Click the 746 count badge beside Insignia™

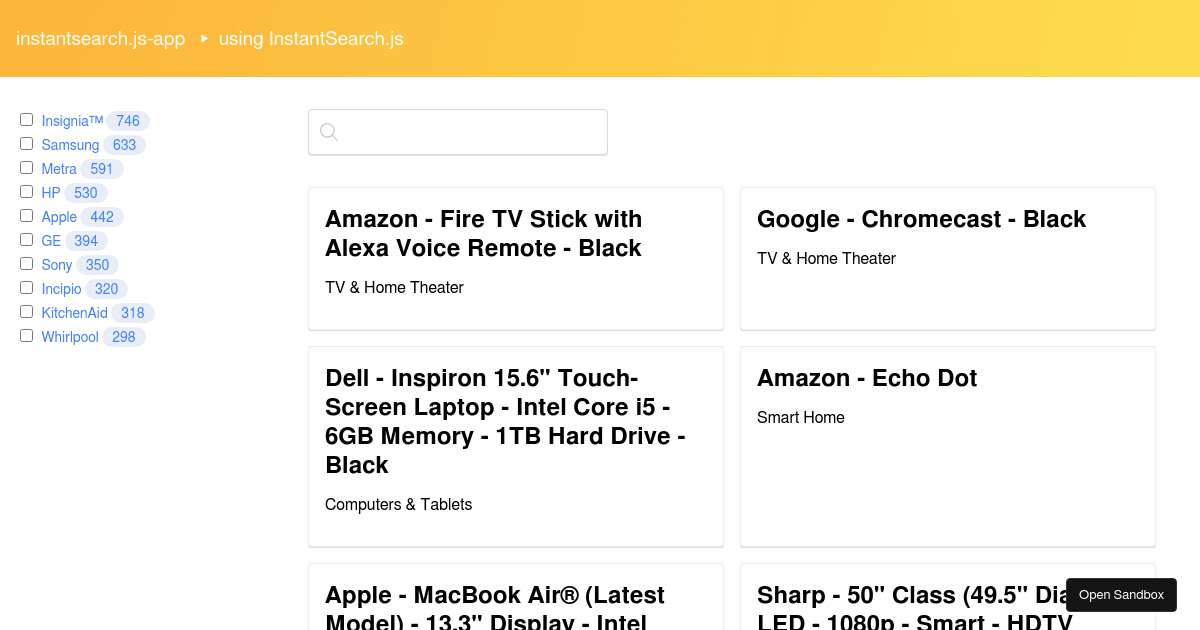[x=127, y=120]
